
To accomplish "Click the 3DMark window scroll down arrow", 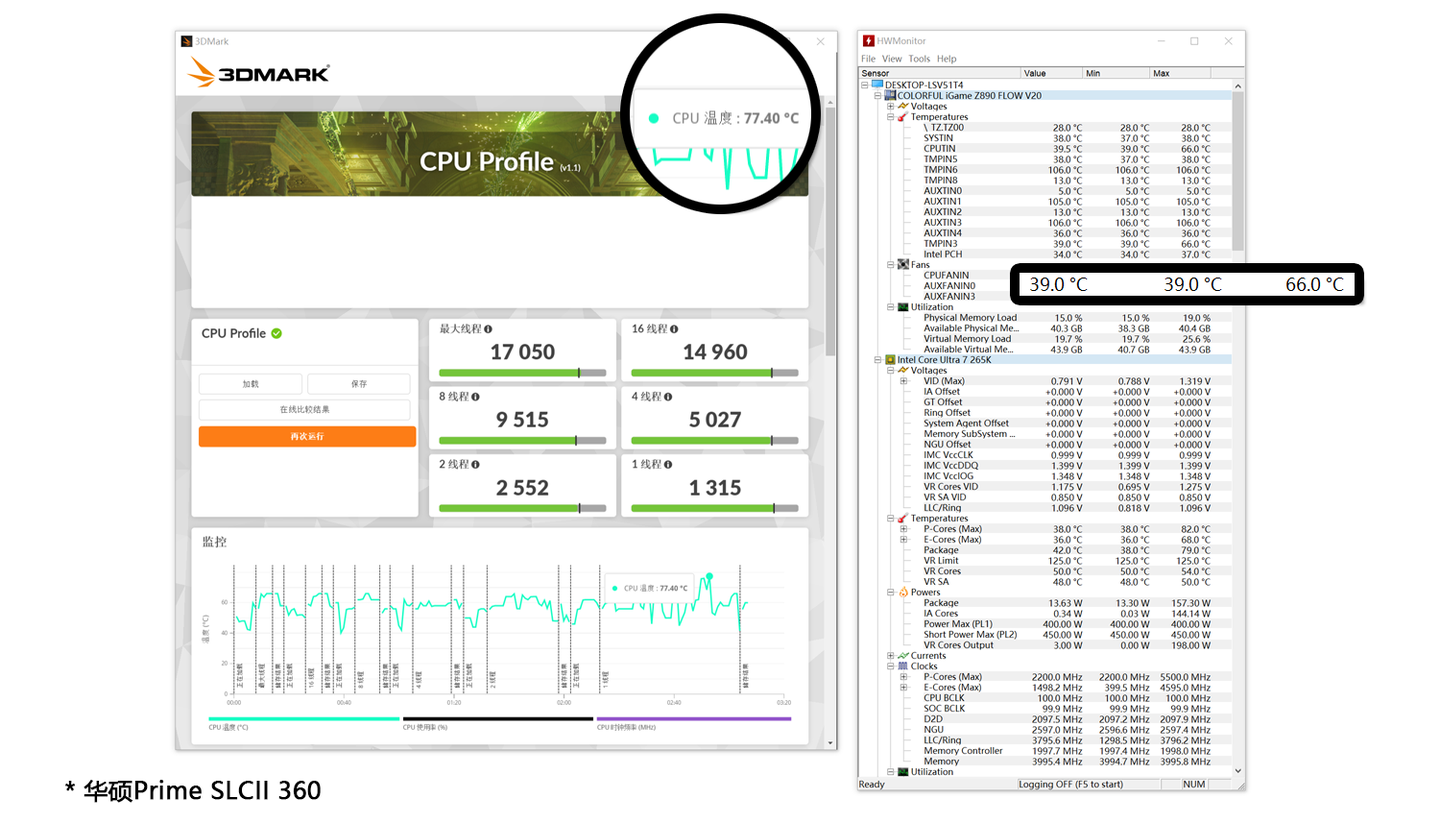I will (x=829, y=744).
